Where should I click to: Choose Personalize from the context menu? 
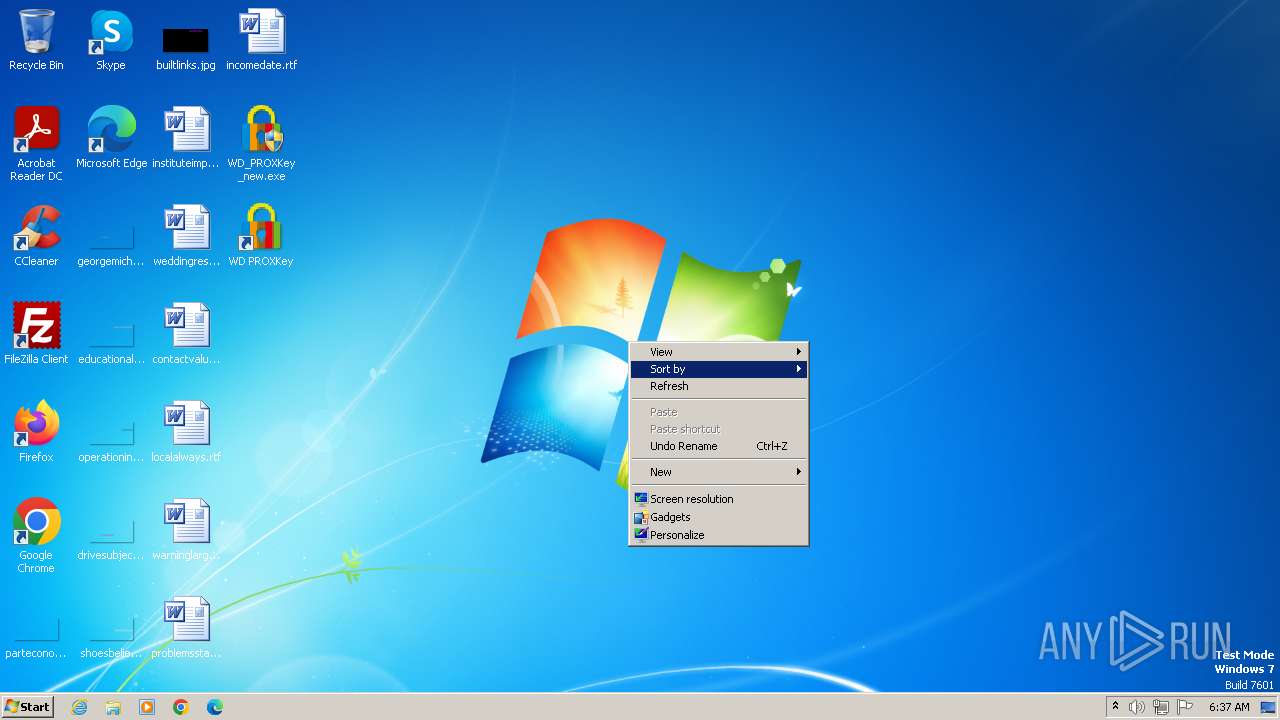718,535
